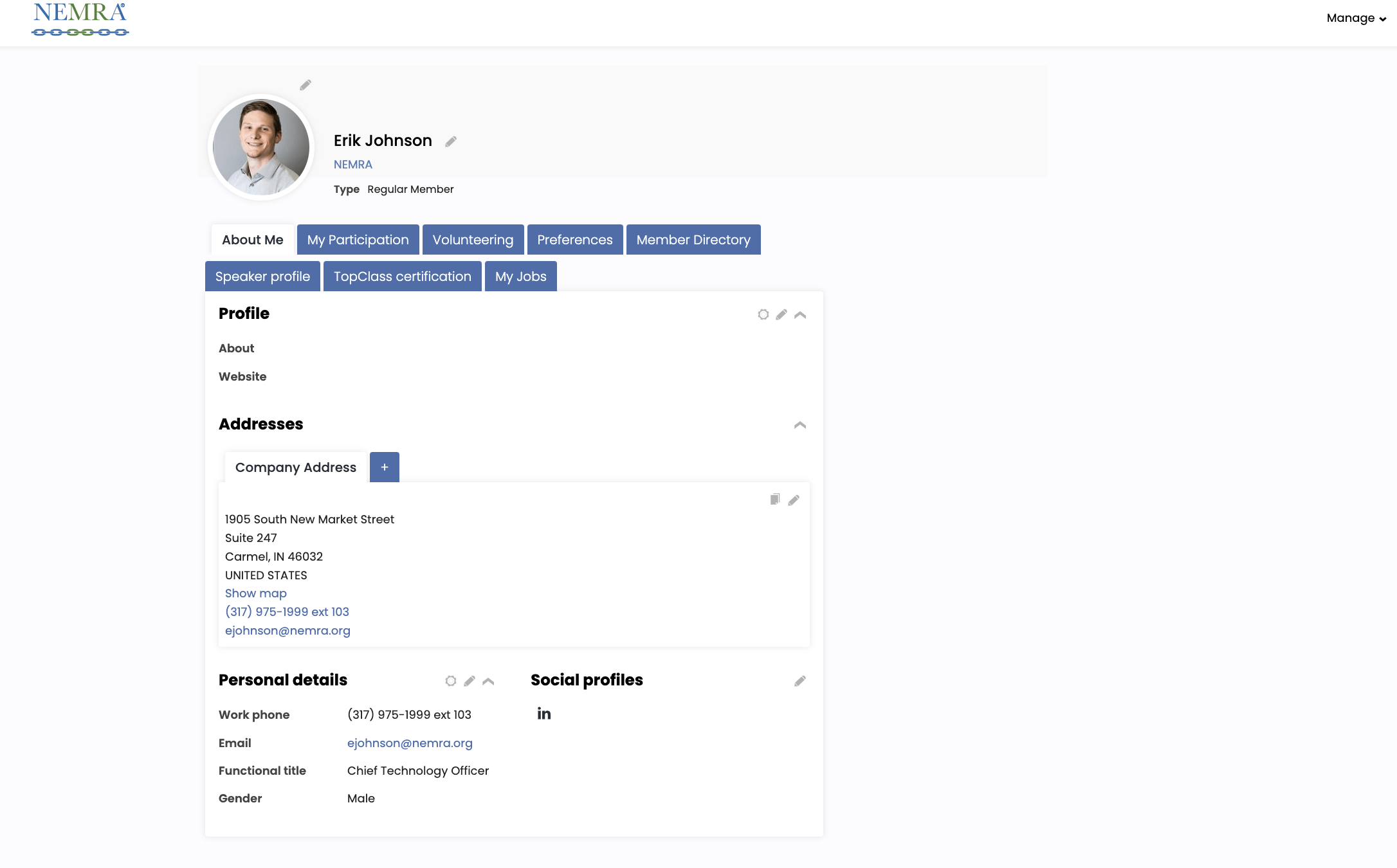Click Erik Johnson's profile photo
Screen dimensions: 1397x868
[x=261, y=147]
